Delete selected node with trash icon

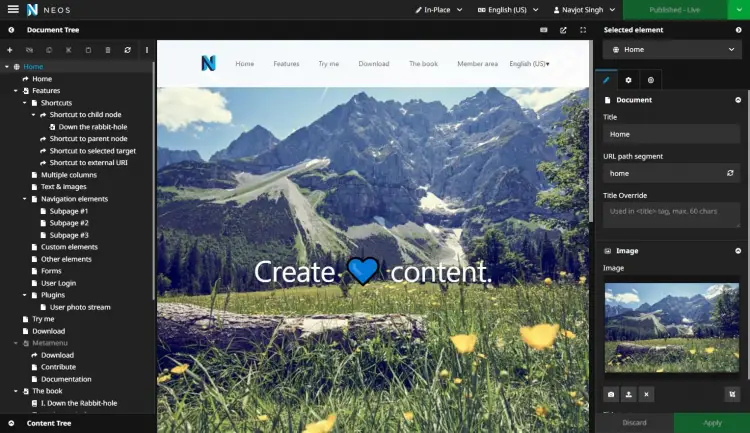(108, 50)
